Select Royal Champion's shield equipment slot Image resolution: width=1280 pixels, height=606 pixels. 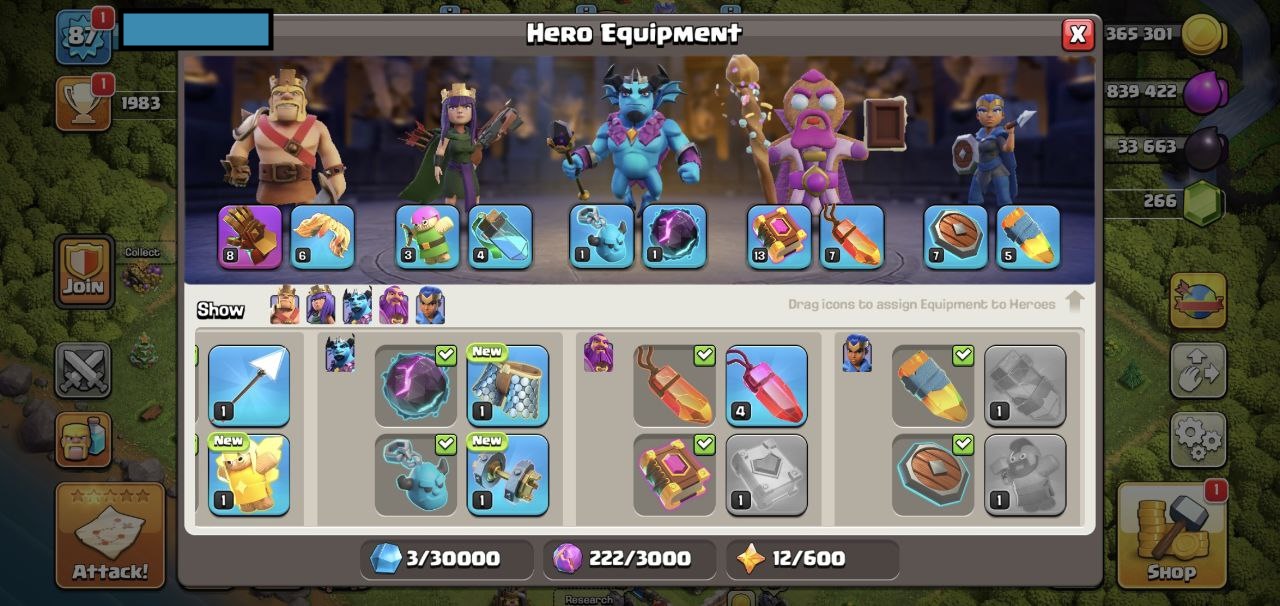point(955,237)
